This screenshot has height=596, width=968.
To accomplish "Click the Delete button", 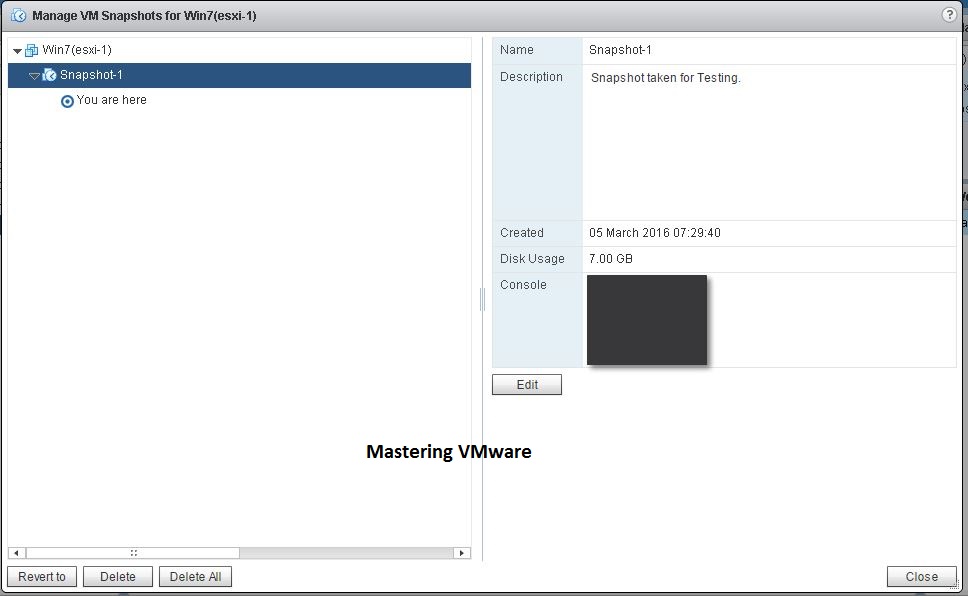I will click(x=118, y=576).
